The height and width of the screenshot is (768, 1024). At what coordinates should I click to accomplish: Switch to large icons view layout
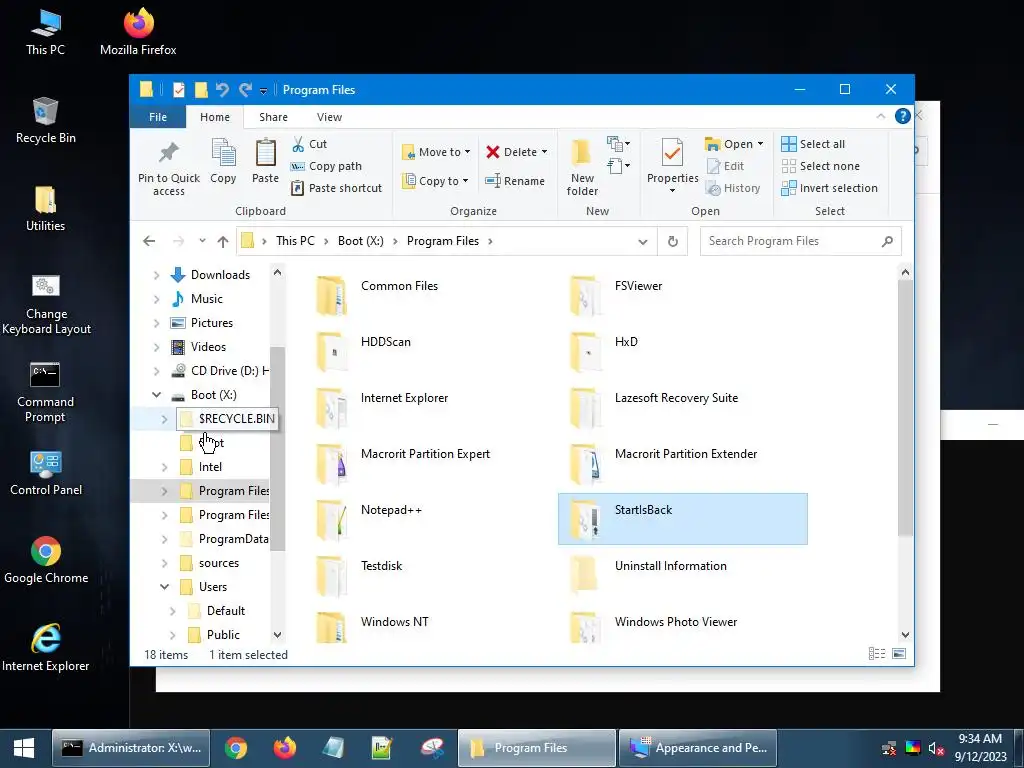[899, 654]
